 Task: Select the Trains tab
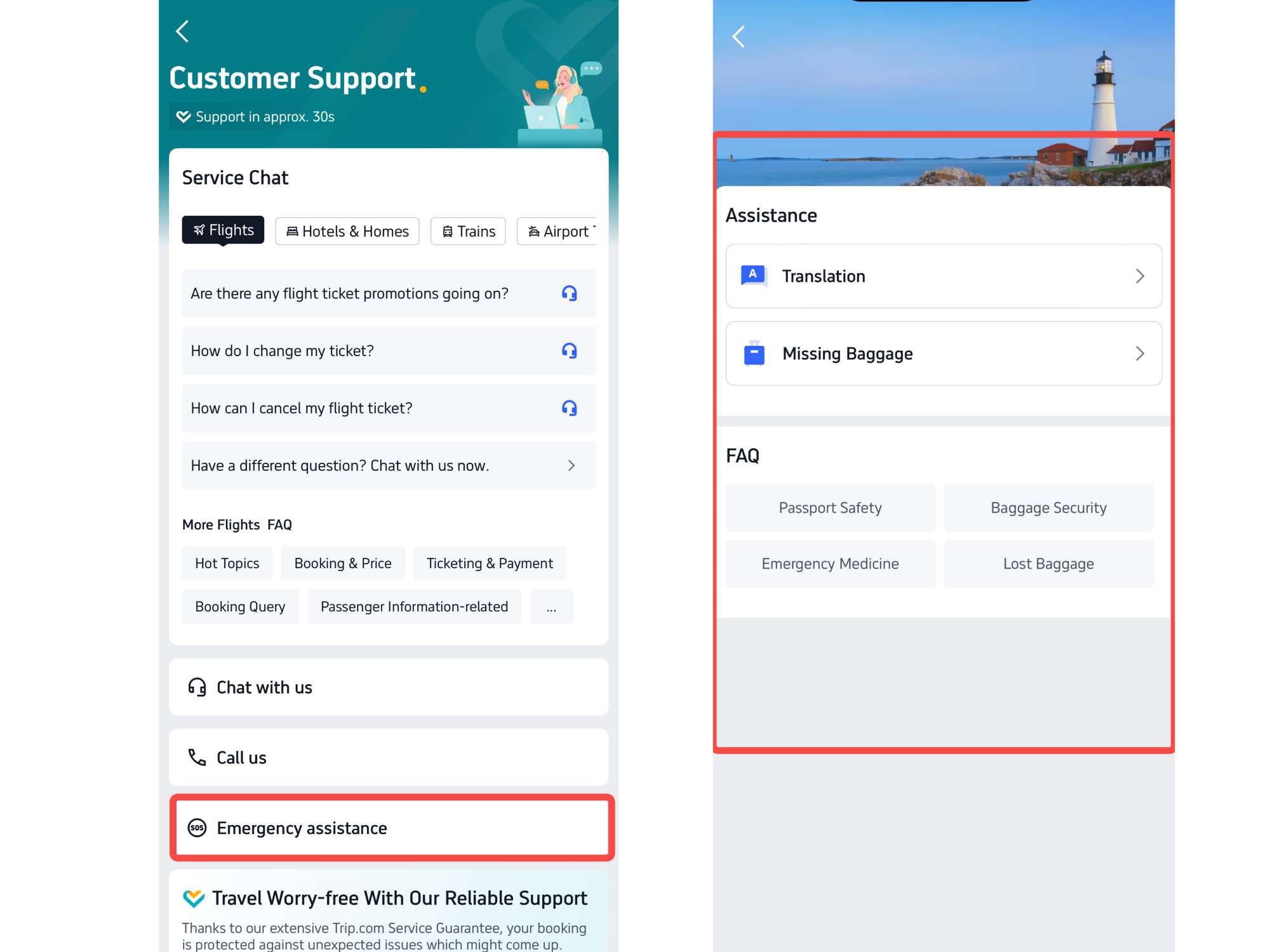coord(468,232)
